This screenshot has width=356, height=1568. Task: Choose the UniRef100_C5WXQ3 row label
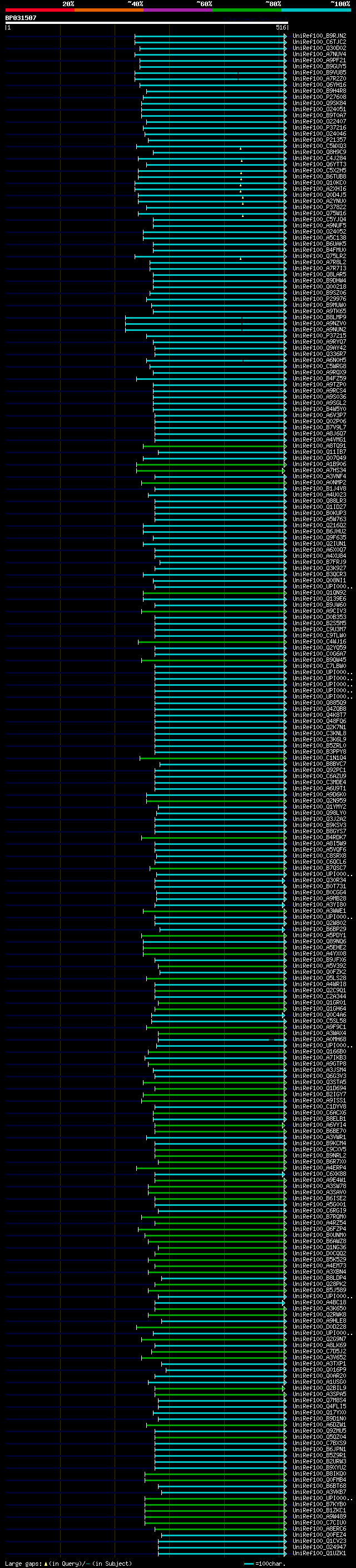pyautogui.click(x=319, y=146)
